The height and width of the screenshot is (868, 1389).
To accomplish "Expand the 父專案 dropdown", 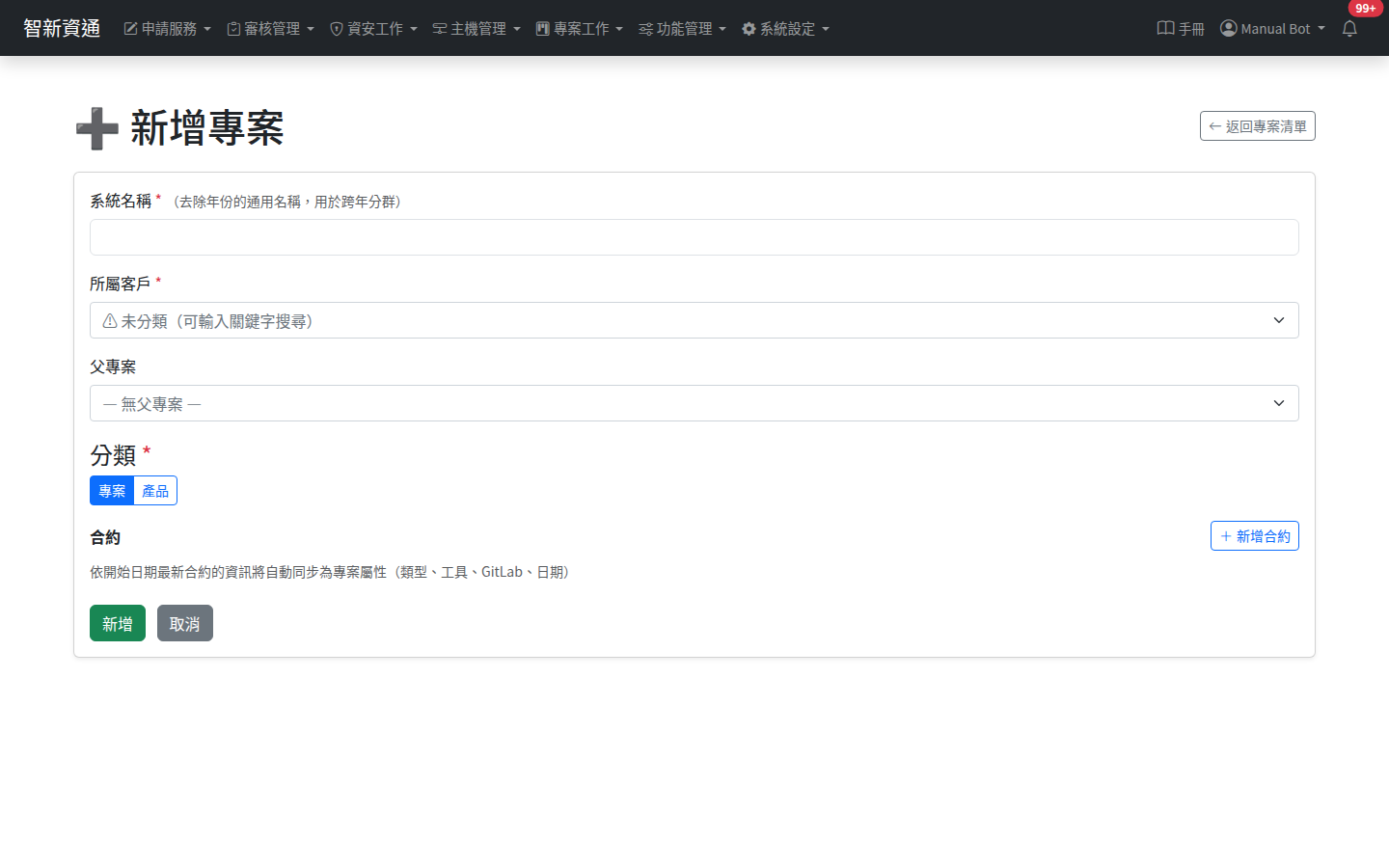I will (694, 403).
